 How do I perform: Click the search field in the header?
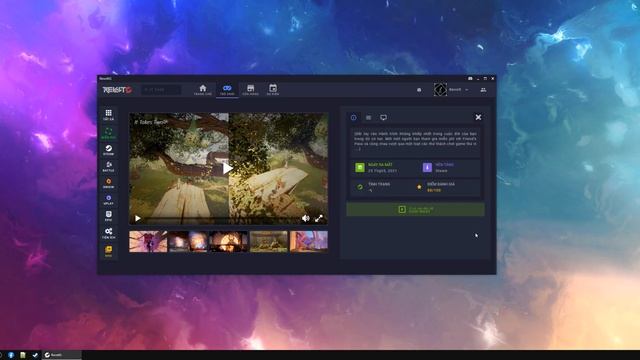point(162,90)
